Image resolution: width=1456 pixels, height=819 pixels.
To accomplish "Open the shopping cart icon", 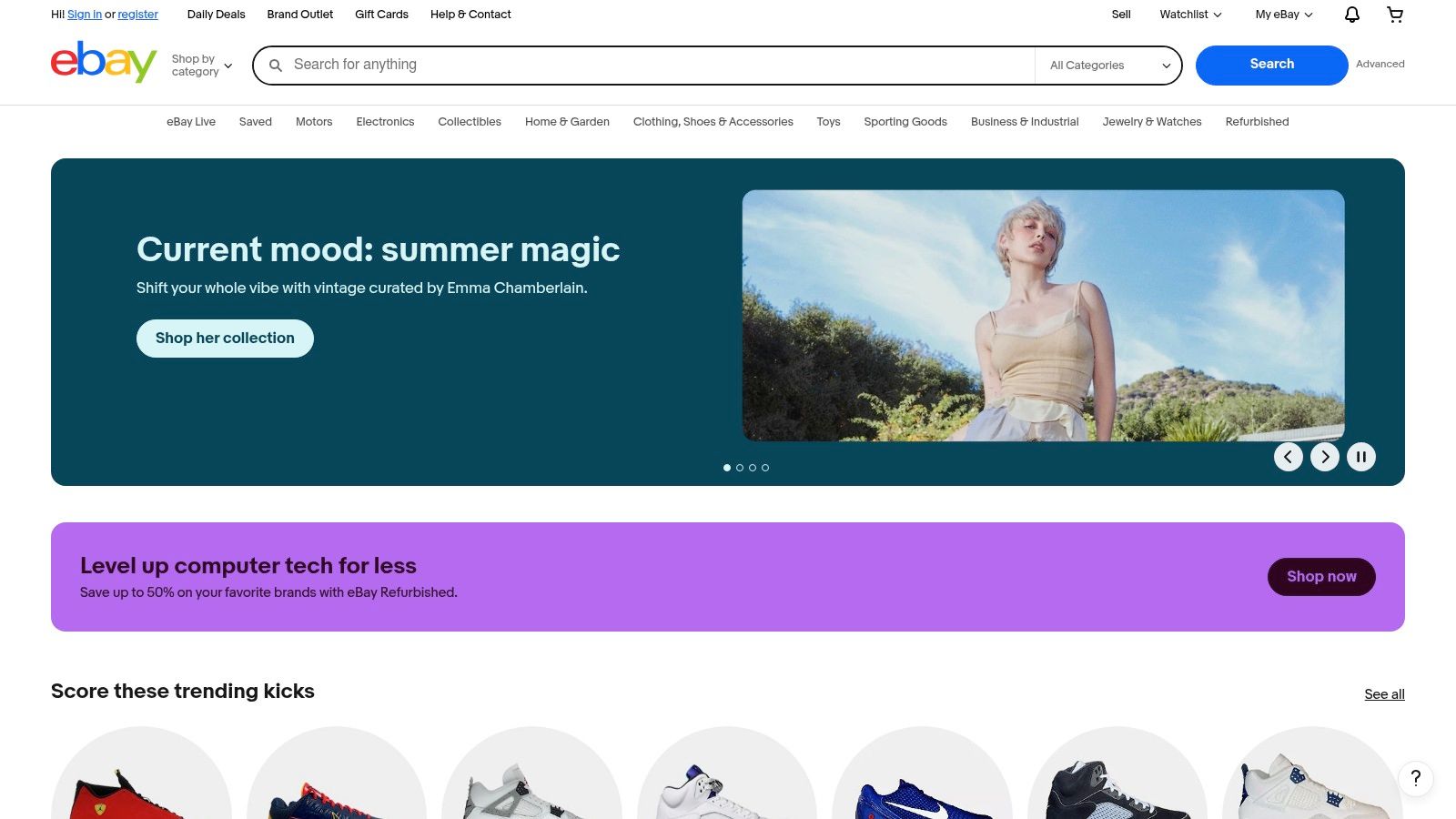I will tap(1395, 15).
